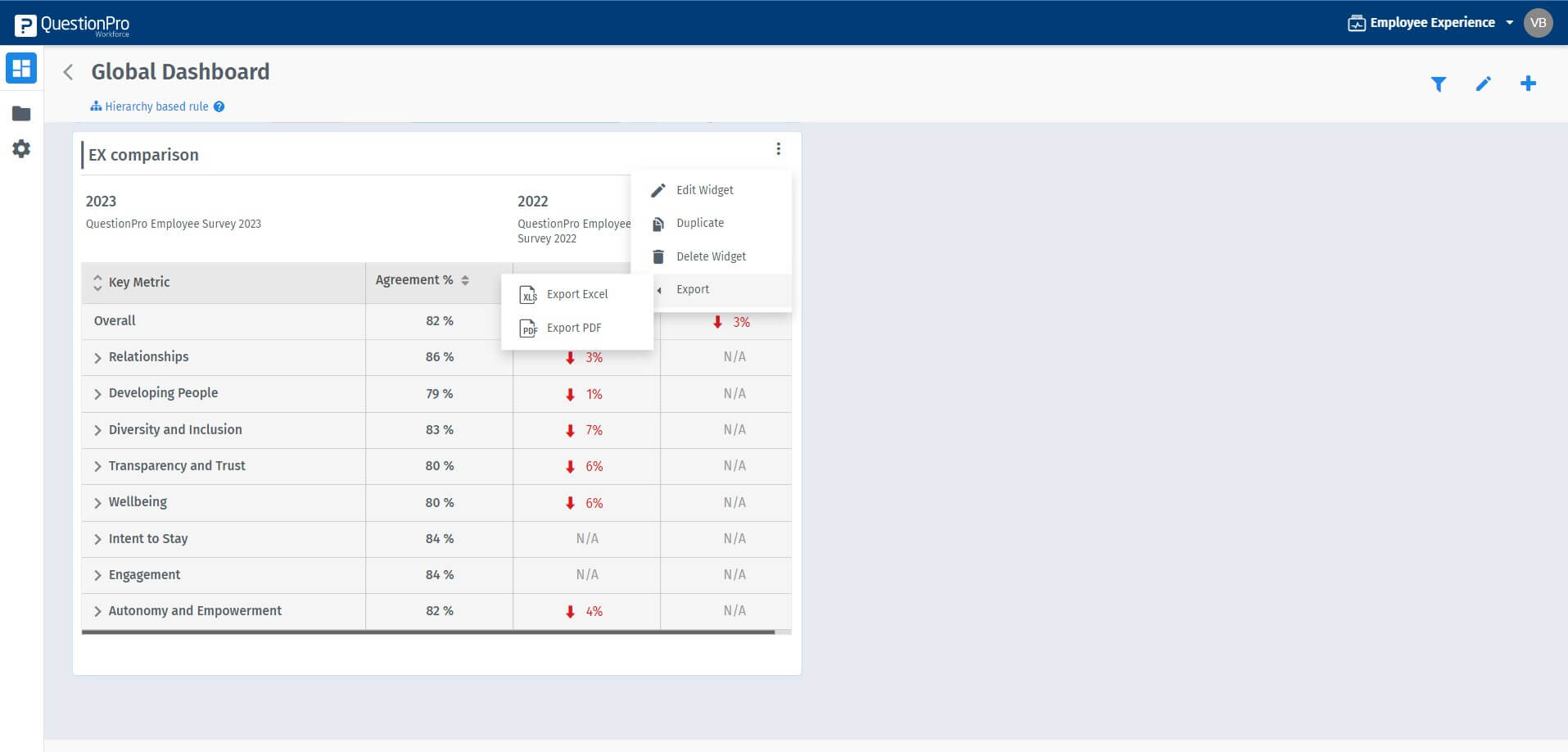The height and width of the screenshot is (752, 1568).
Task: Click Delete Widget in the options menu
Action: pyautogui.click(x=710, y=256)
